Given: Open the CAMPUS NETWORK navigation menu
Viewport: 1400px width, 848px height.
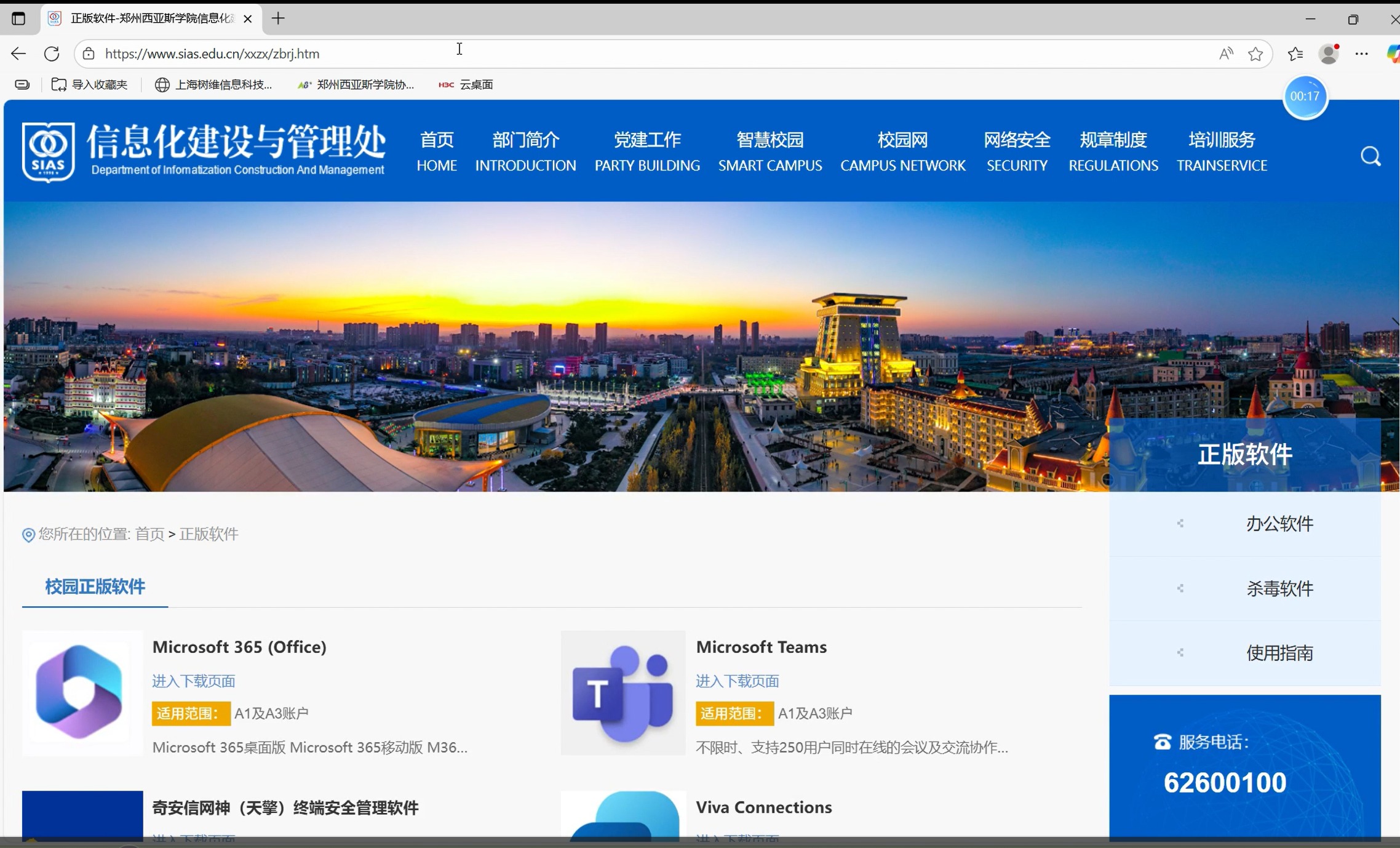Looking at the screenshot, I should [902, 151].
